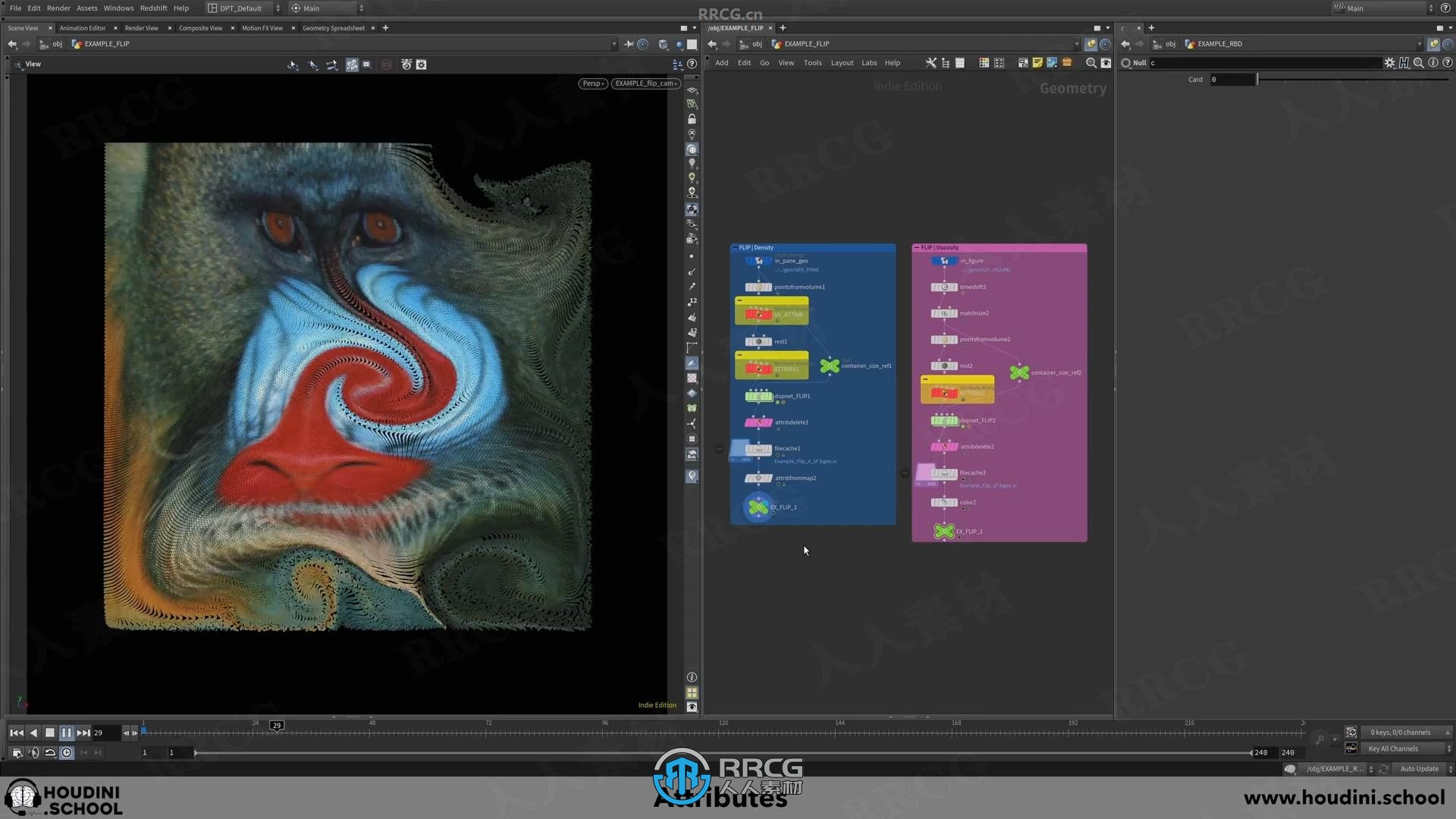This screenshot has width=1456, height=819.
Task: Open the Persp viewport dropdown
Action: tap(593, 83)
